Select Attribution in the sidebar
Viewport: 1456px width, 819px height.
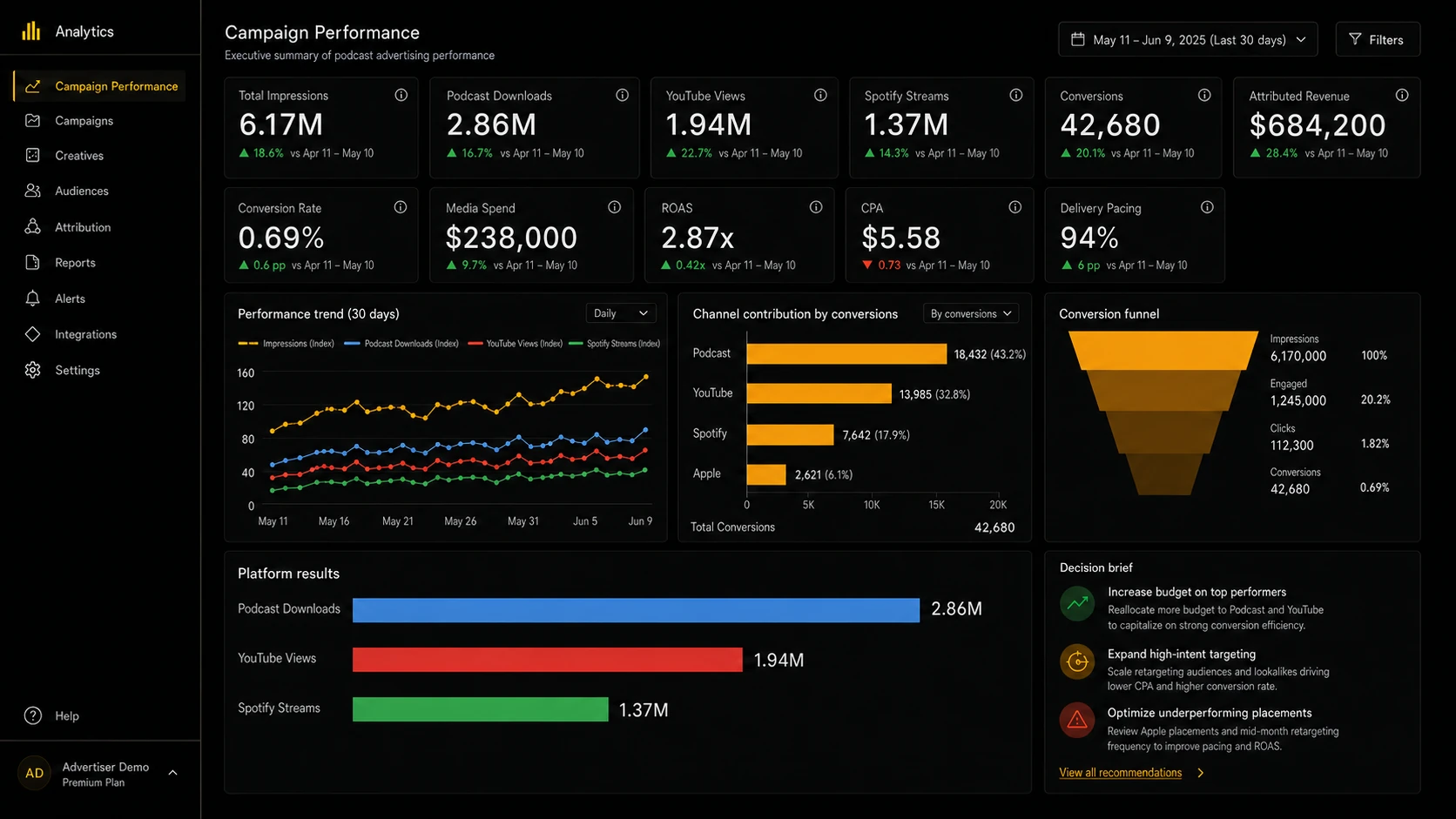click(83, 227)
